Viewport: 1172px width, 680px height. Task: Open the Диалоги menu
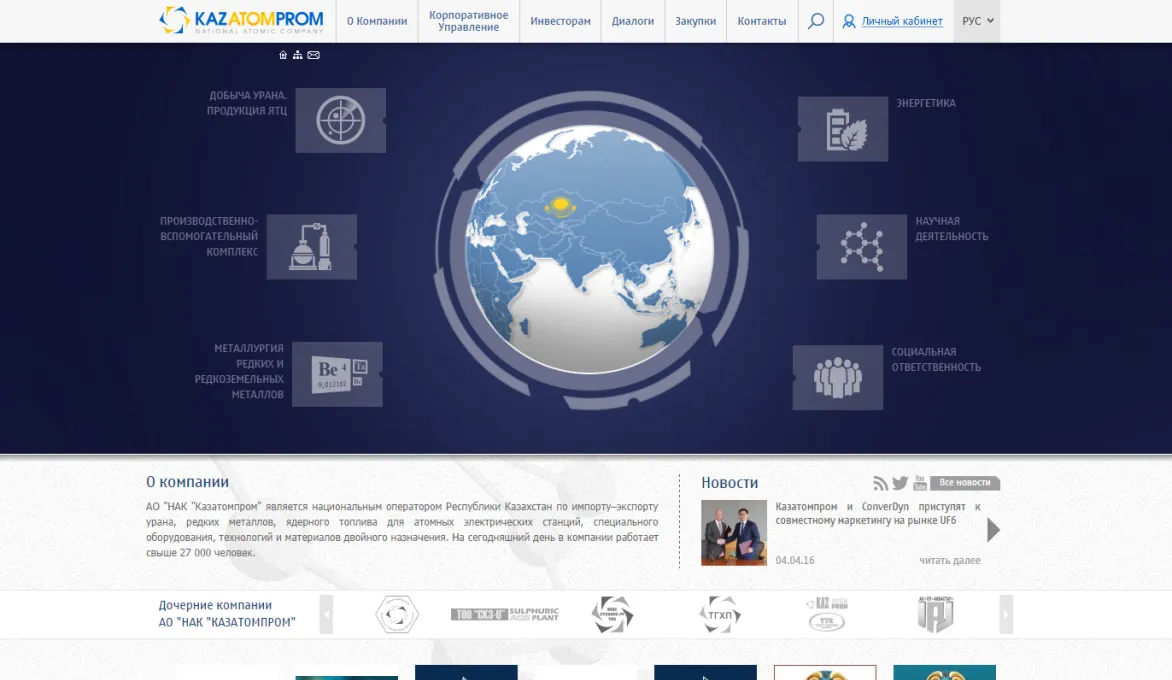[633, 21]
